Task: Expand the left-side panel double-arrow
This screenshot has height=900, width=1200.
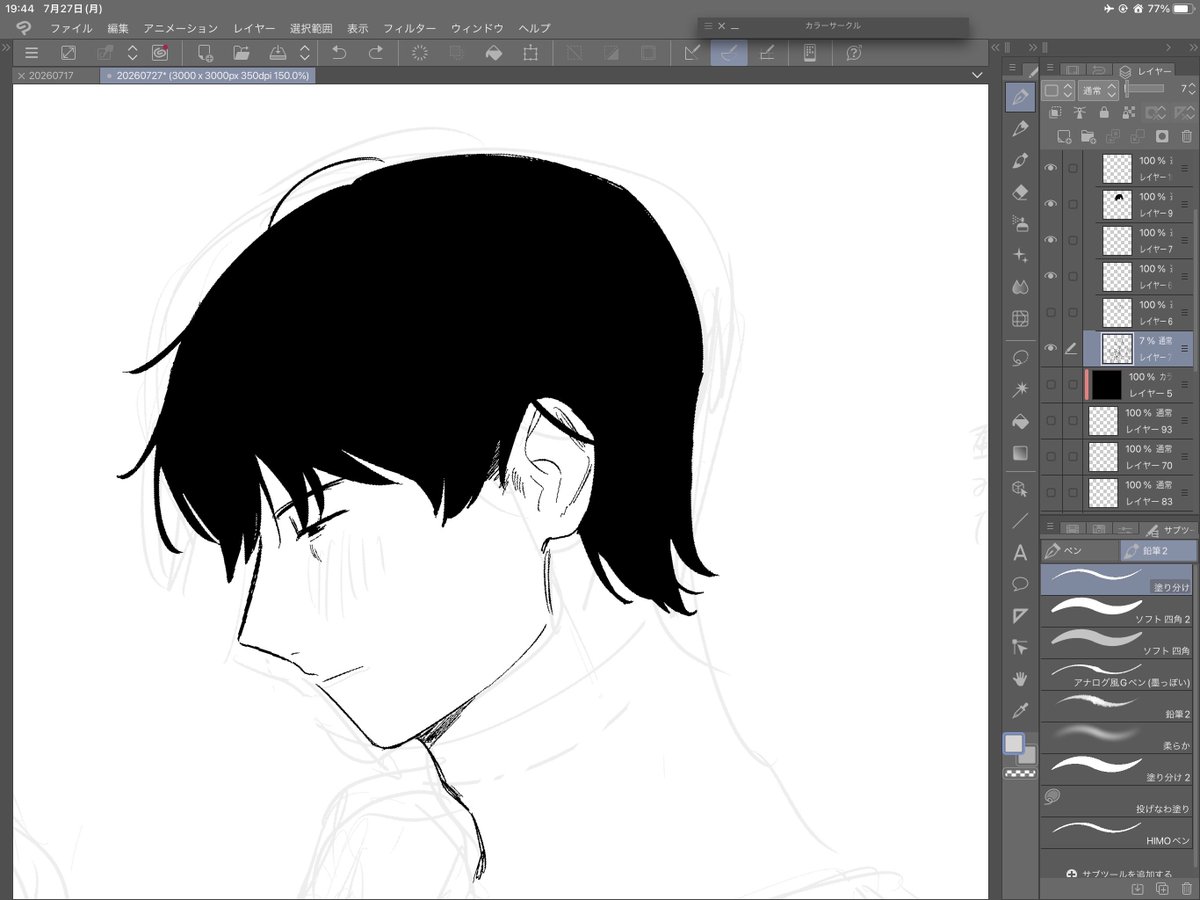Action: pos(6,47)
